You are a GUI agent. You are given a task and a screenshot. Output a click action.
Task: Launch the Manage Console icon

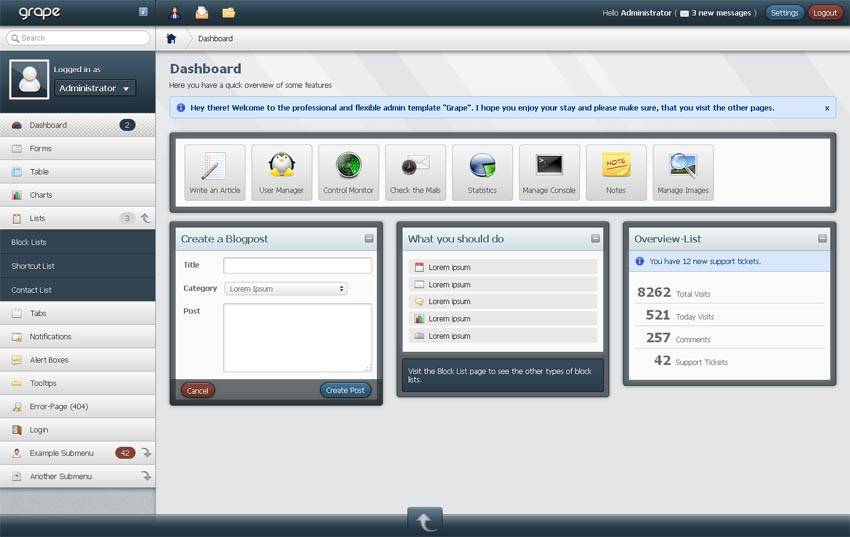(549, 172)
